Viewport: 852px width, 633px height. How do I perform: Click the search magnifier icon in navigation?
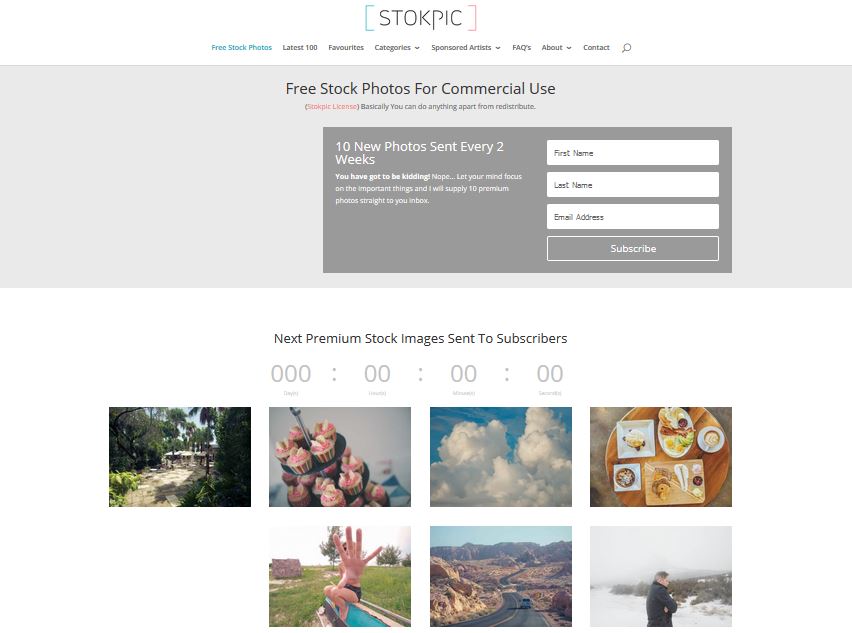(x=626, y=48)
